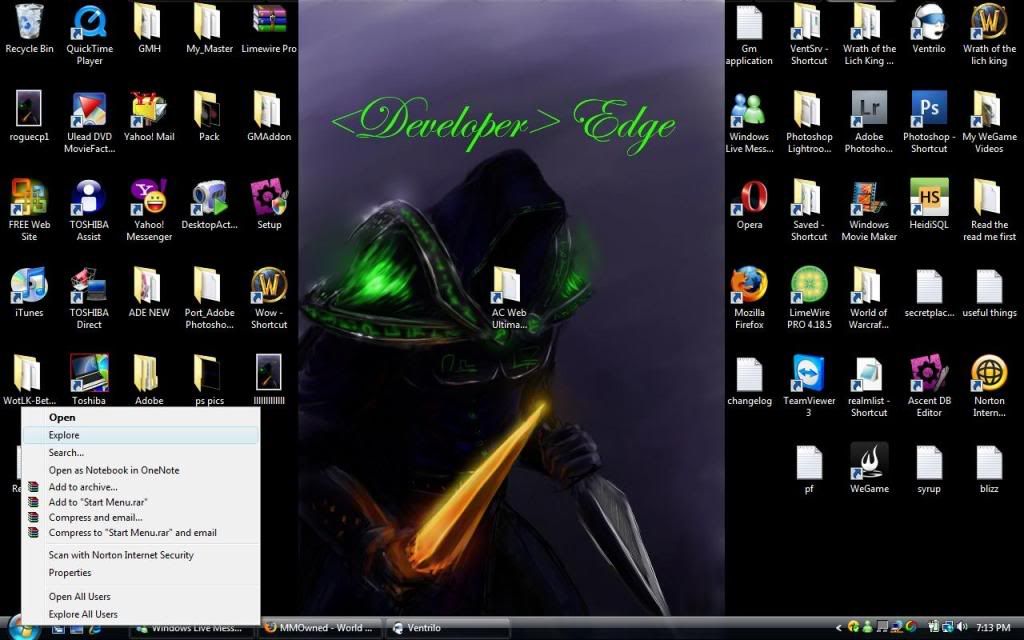1024x640 pixels.
Task: Select the Ascent DB Editor icon
Action: (x=929, y=374)
